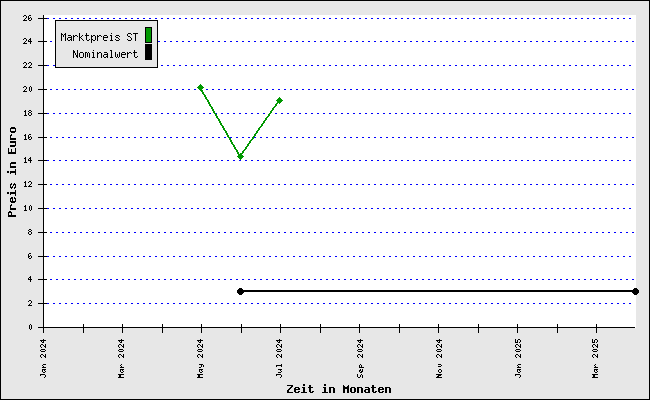Screen dimensions: 650x400
Task: Click the y-axis value 6
Action: click(x=30, y=257)
